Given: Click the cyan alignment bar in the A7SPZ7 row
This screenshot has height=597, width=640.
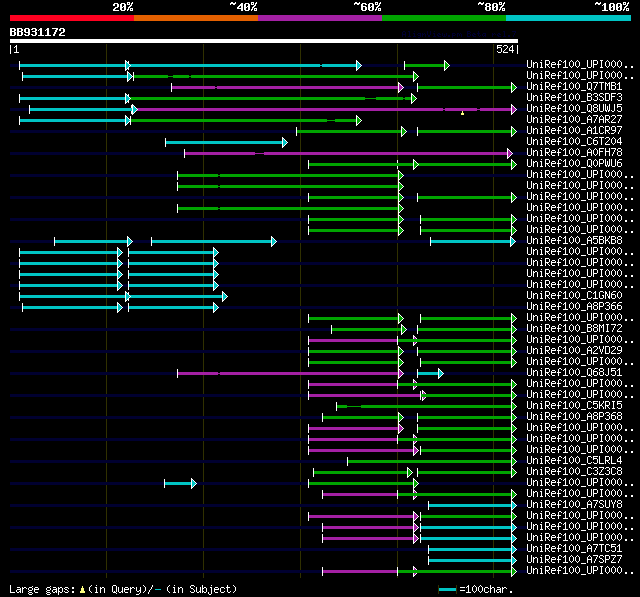Looking at the screenshot, I should pyautogui.click(x=473, y=561).
